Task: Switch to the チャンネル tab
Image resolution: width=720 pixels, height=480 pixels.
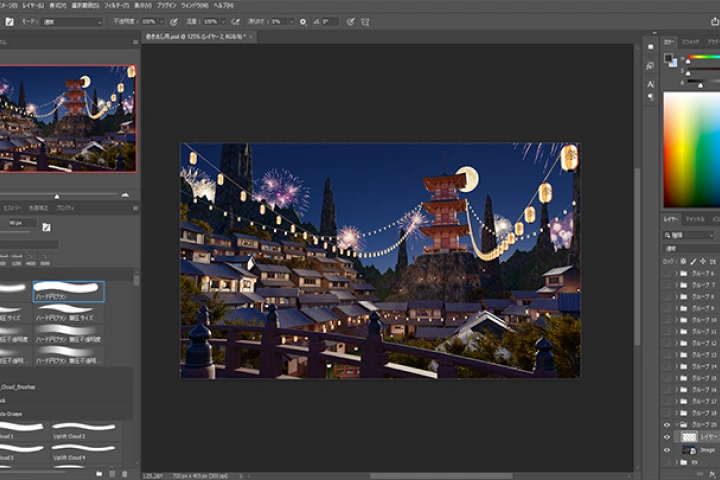Action: tap(695, 219)
